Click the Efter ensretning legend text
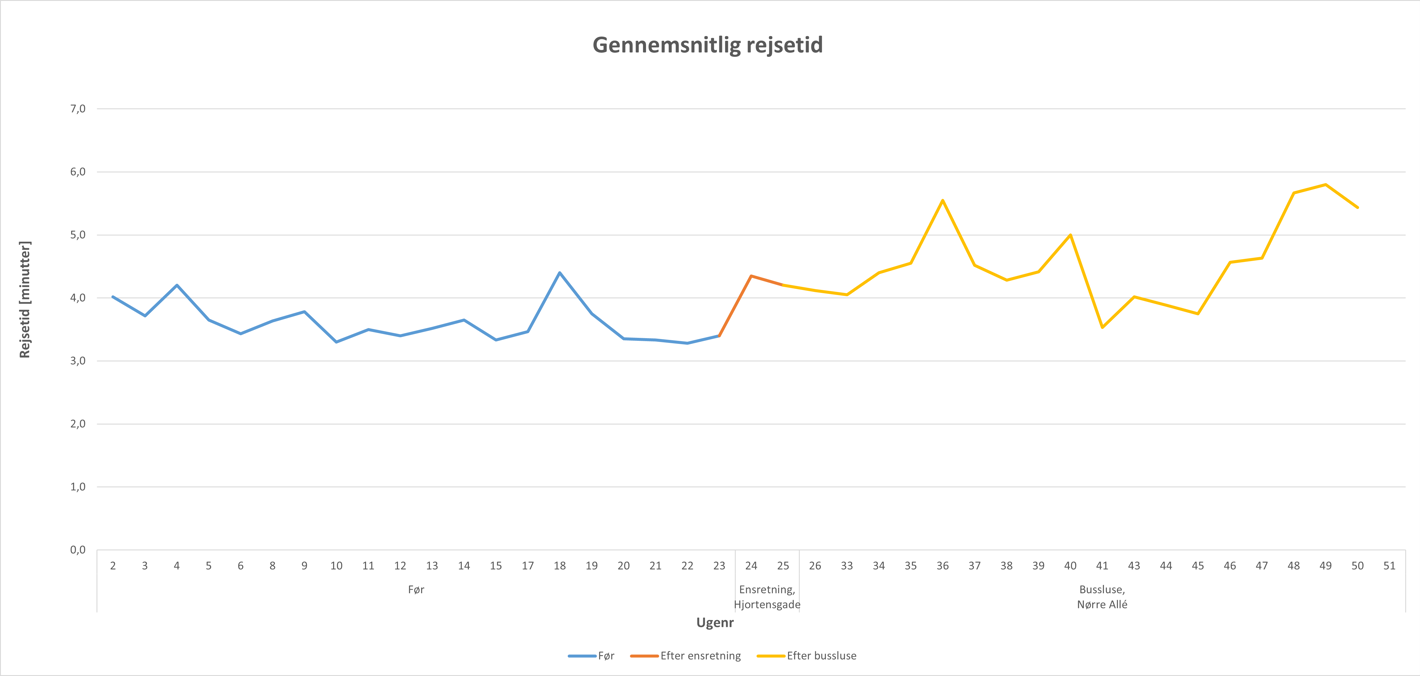 point(701,656)
